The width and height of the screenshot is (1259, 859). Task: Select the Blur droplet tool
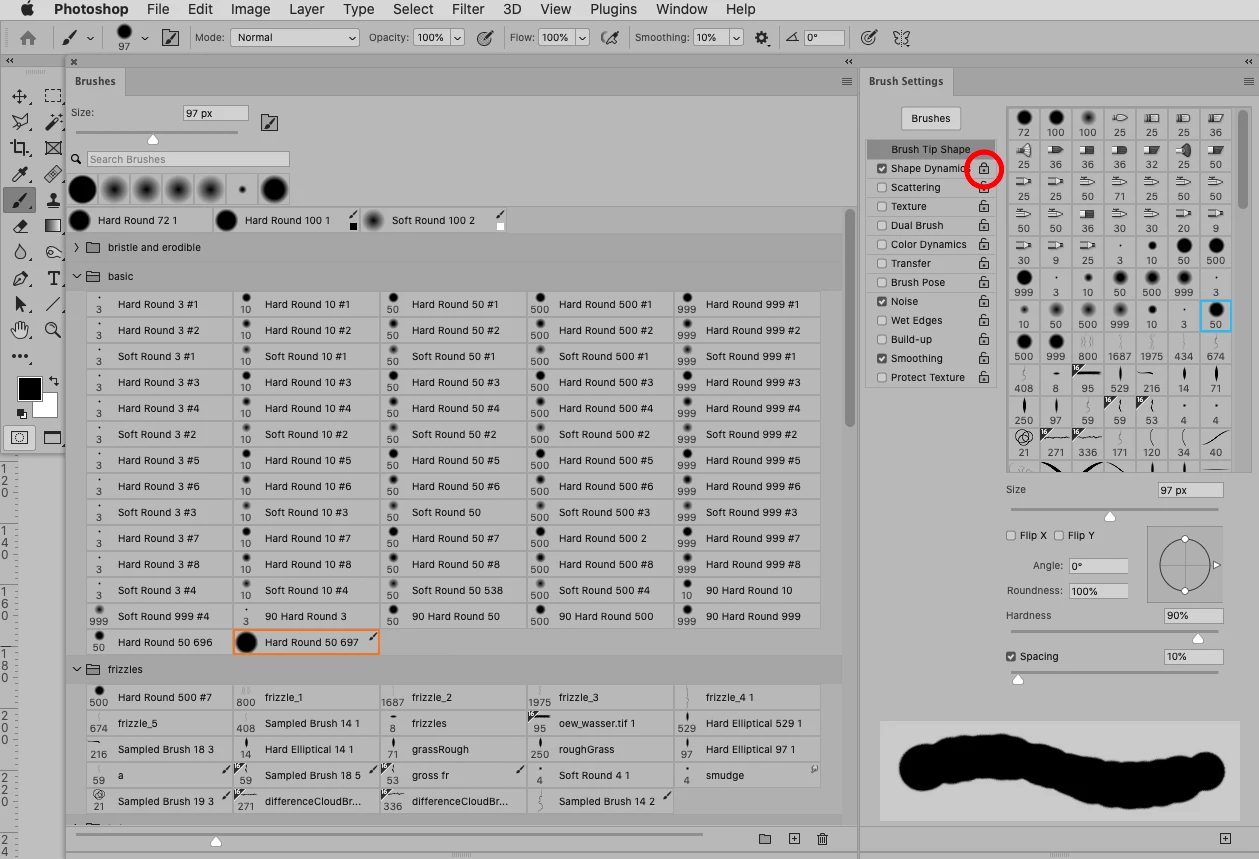[x=19, y=252]
